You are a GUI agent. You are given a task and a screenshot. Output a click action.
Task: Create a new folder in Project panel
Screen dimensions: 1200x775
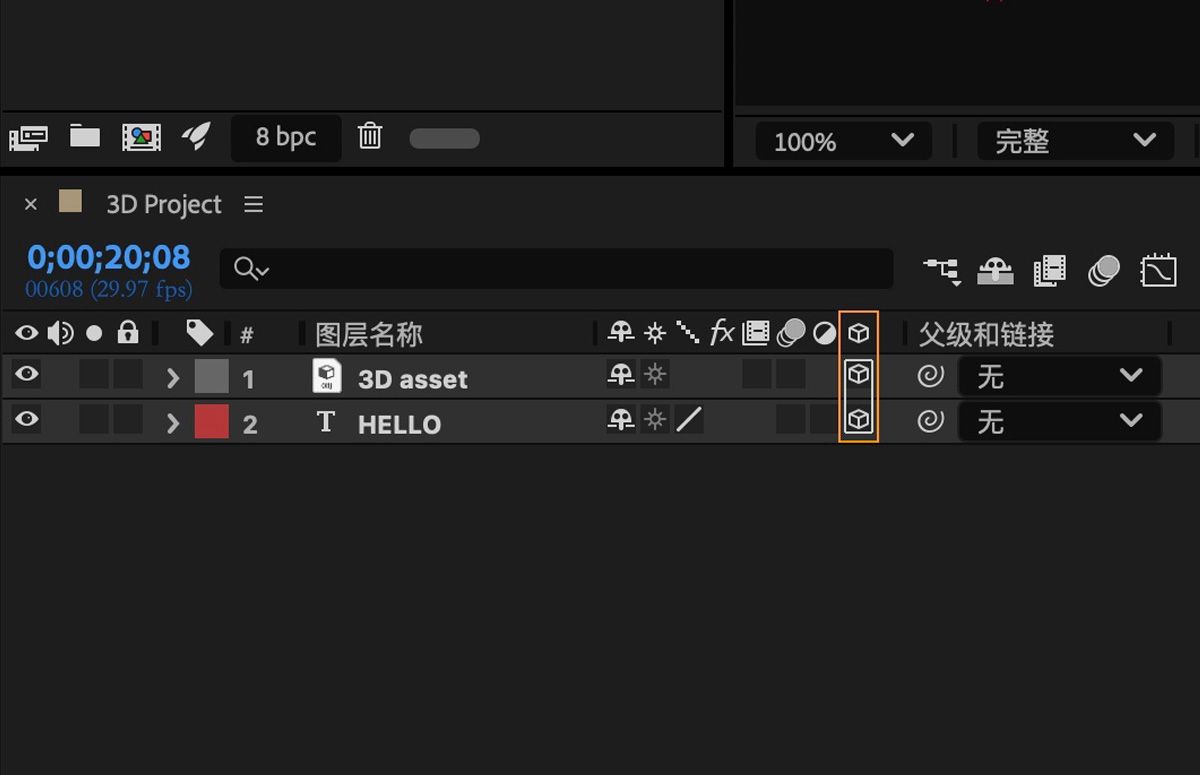click(x=85, y=136)
